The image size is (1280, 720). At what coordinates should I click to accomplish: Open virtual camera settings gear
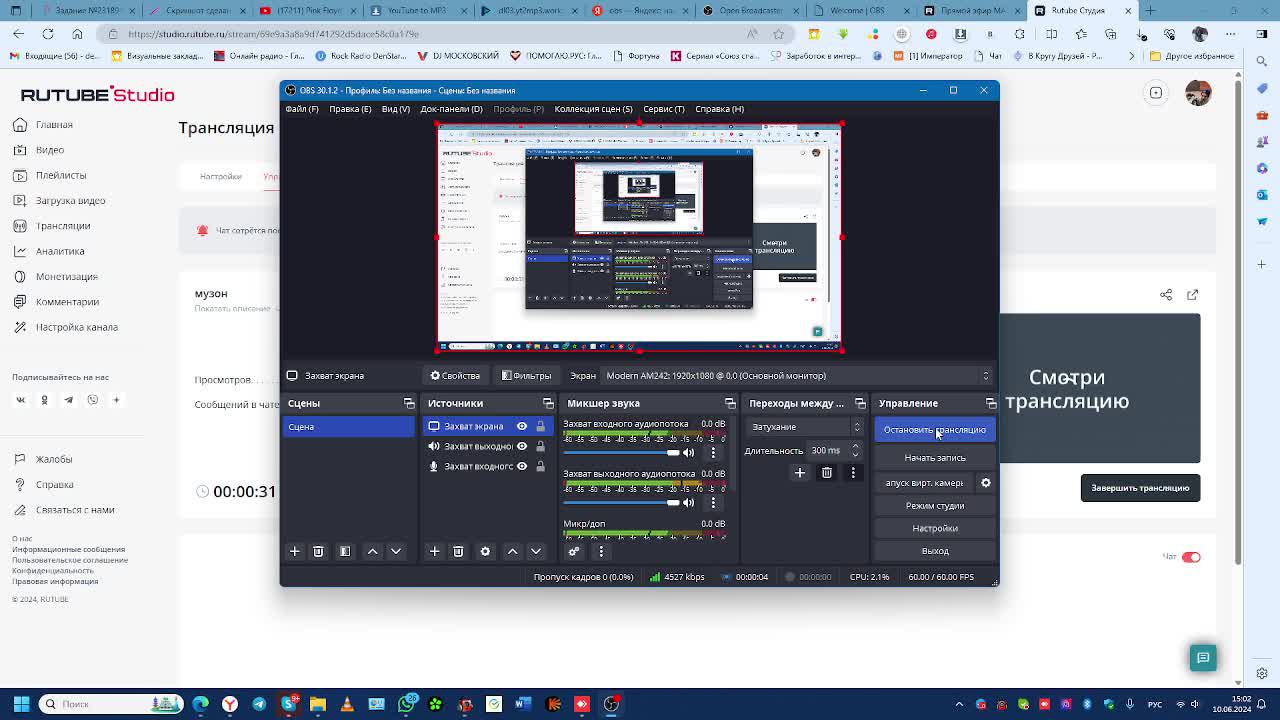pos(985,483)
